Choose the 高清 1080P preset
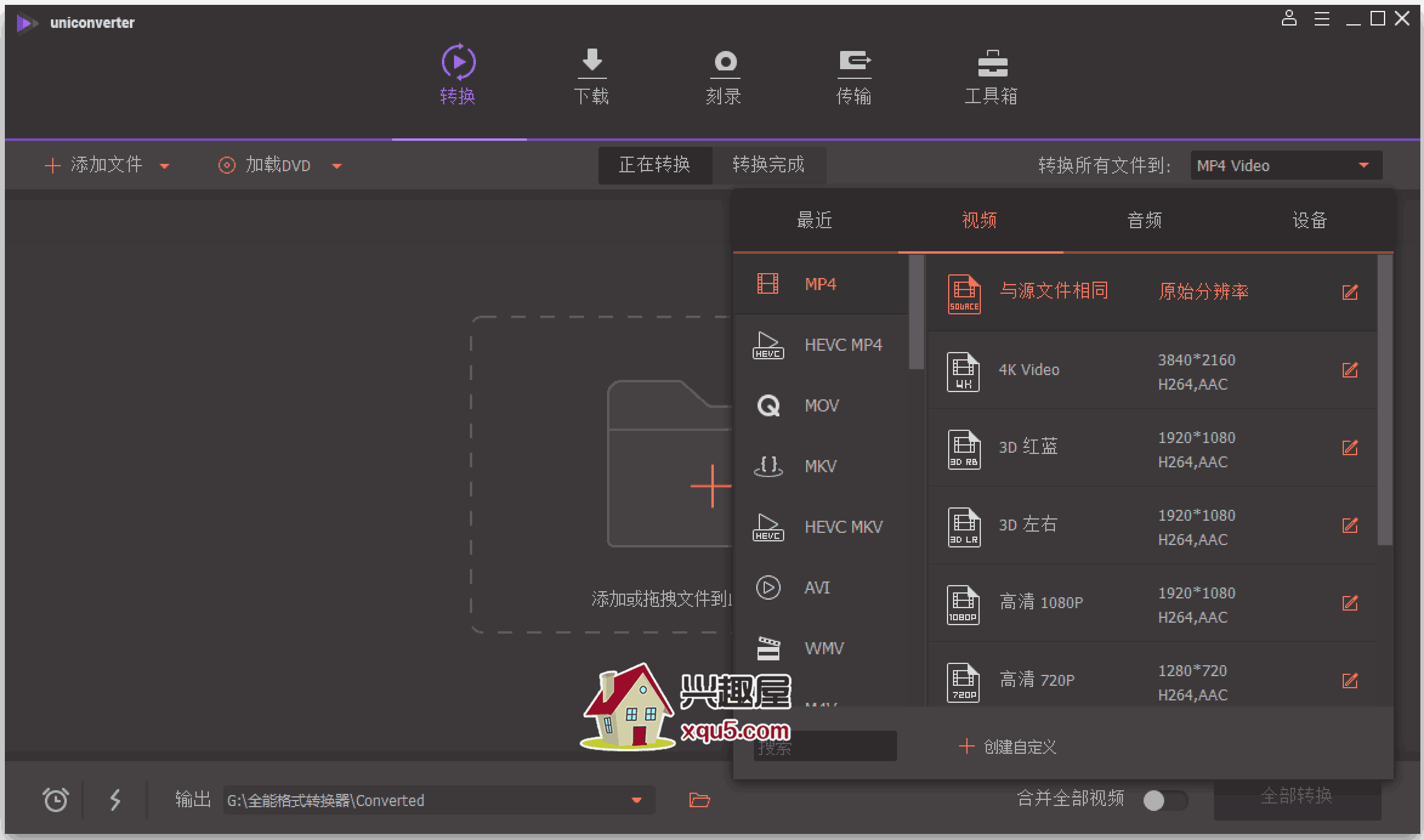The width and height of the screenshot is (1424, 840). pyautogui.click(x=1152, y=604)
